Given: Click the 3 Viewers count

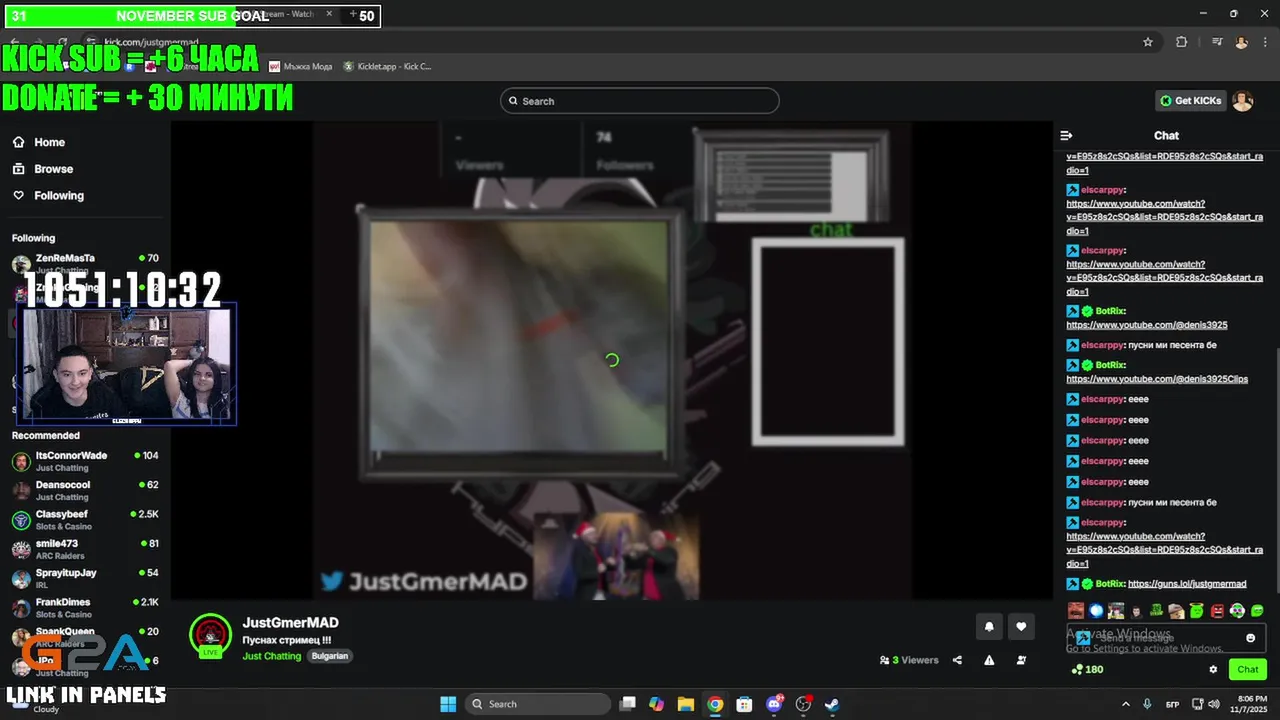Looking at the screenshot, I should [909, 660].
